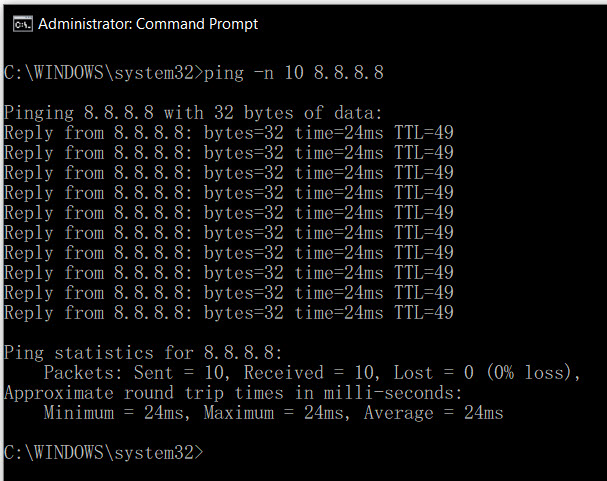Click the Sent = 10 value
607x481 pixels.
pos(181,373)
